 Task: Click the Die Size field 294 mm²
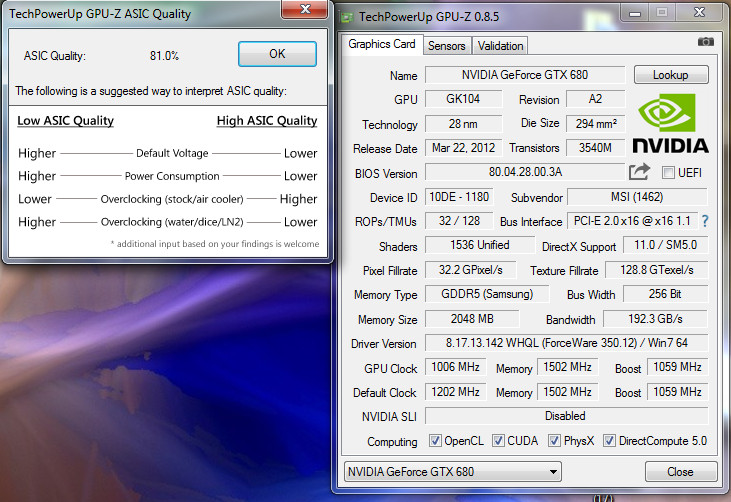pos(595,124)
